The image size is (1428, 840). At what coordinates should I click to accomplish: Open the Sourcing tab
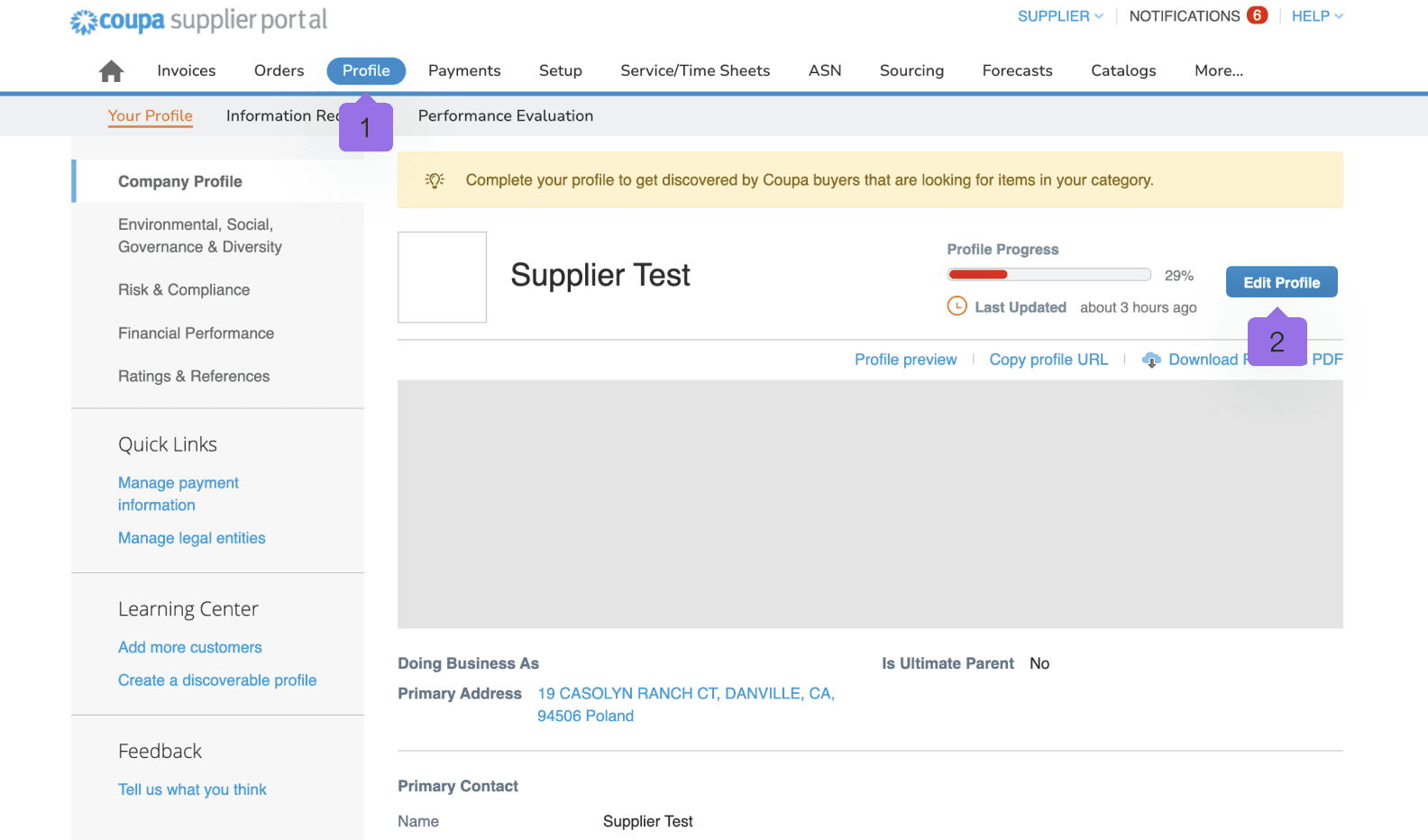[911, 70]
